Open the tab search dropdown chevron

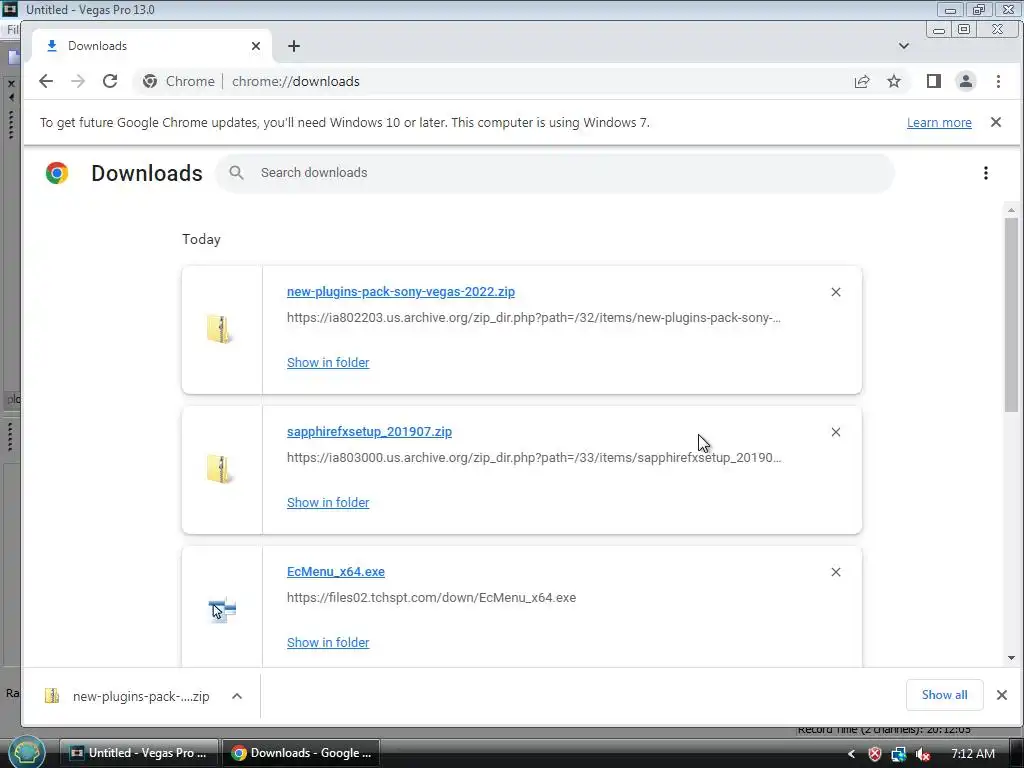click(x=904, y=46)
